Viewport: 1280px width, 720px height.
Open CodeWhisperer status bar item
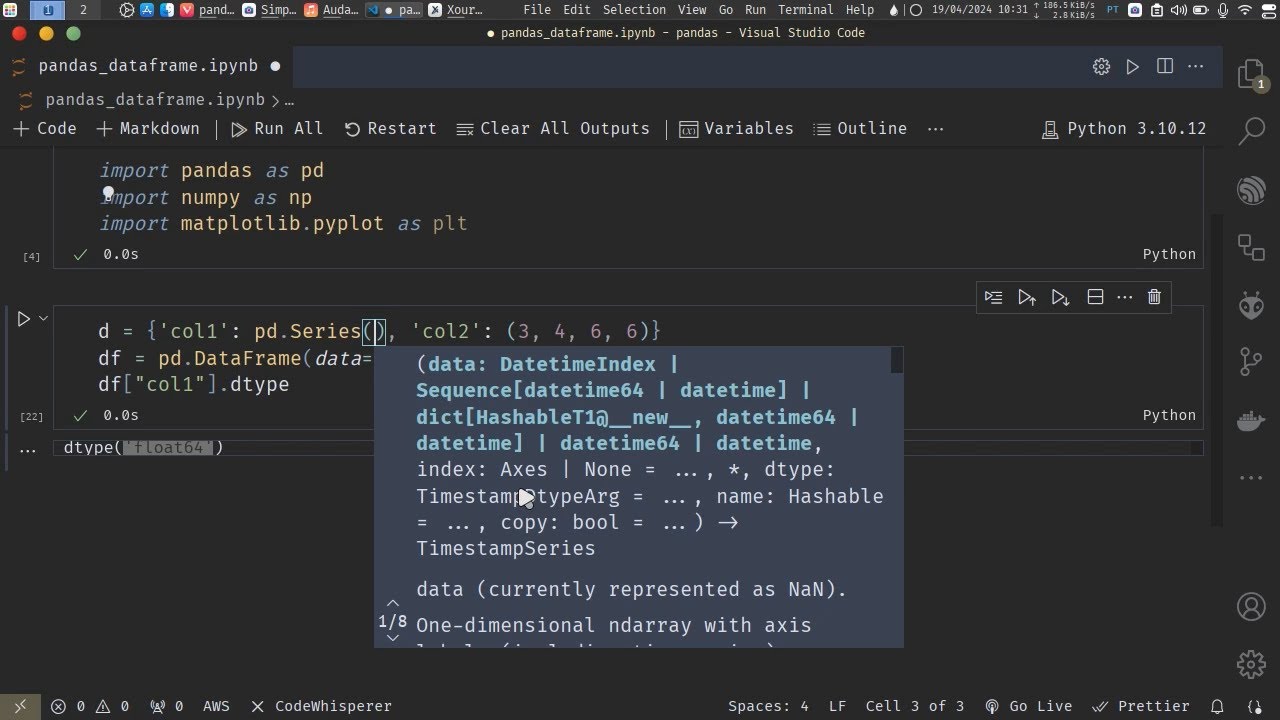point(321,706)
